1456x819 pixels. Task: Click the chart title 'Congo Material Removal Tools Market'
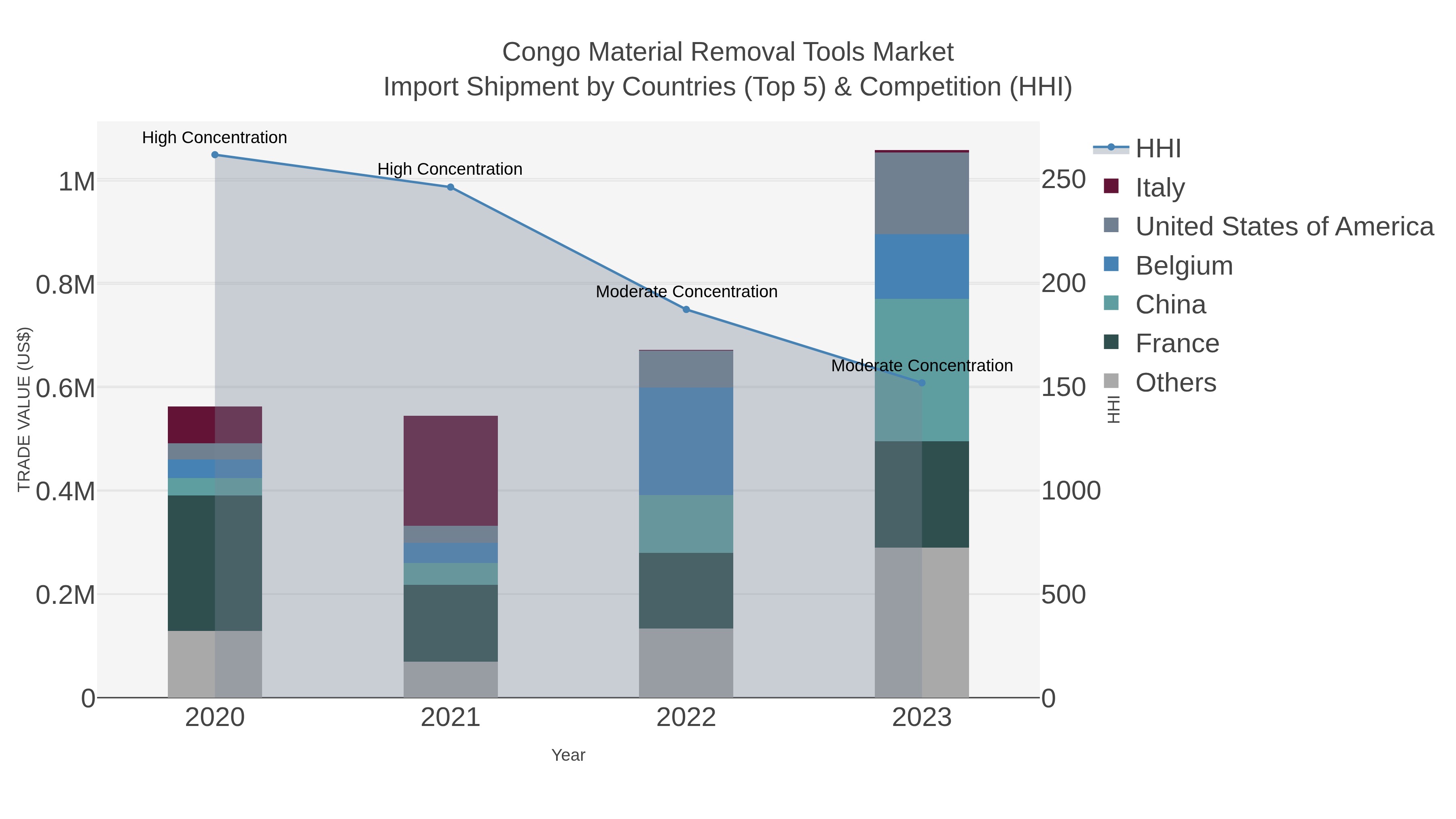click(x=728, y=52)
